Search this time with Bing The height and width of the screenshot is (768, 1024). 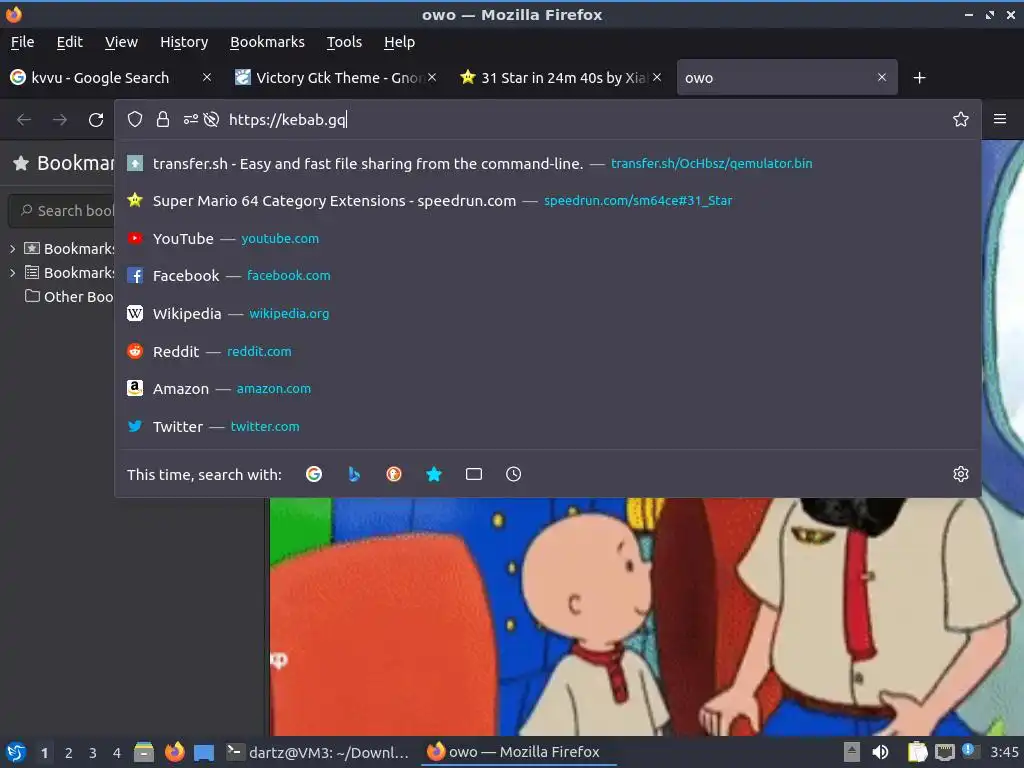354,474
